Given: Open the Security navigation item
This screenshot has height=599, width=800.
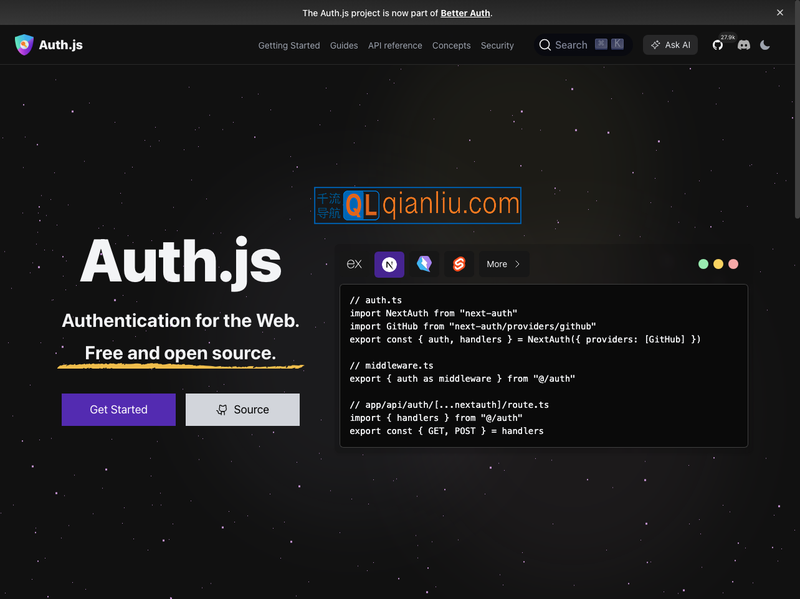Looking at the screenshot, I should pos(497,45).
